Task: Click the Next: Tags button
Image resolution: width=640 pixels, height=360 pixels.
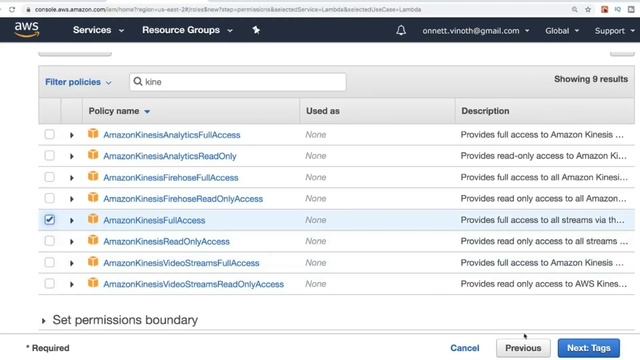Action: click(x=589, y=348)
